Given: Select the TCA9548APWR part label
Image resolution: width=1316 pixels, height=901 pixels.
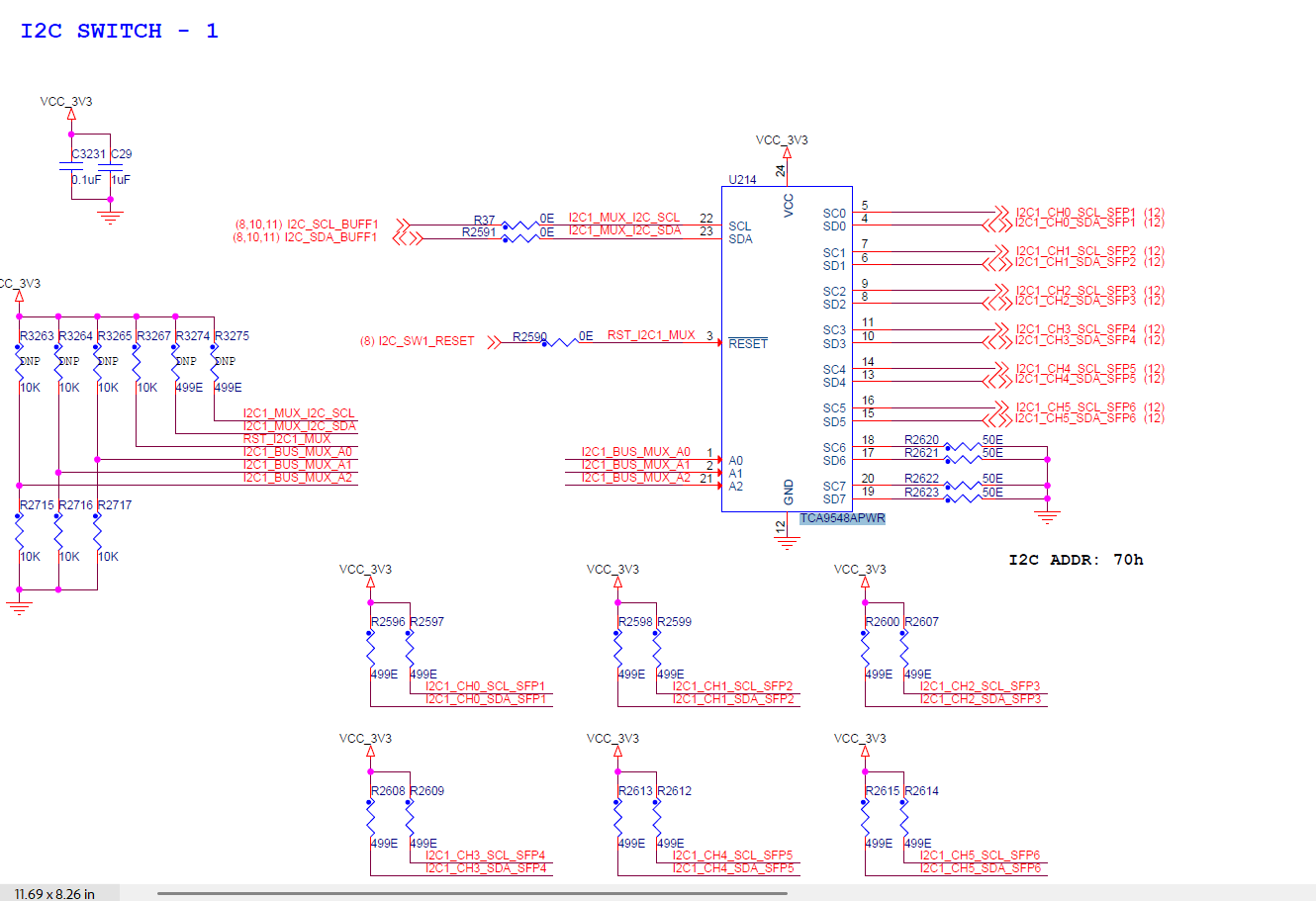Looking at the screenshot, I should (842, 518).
